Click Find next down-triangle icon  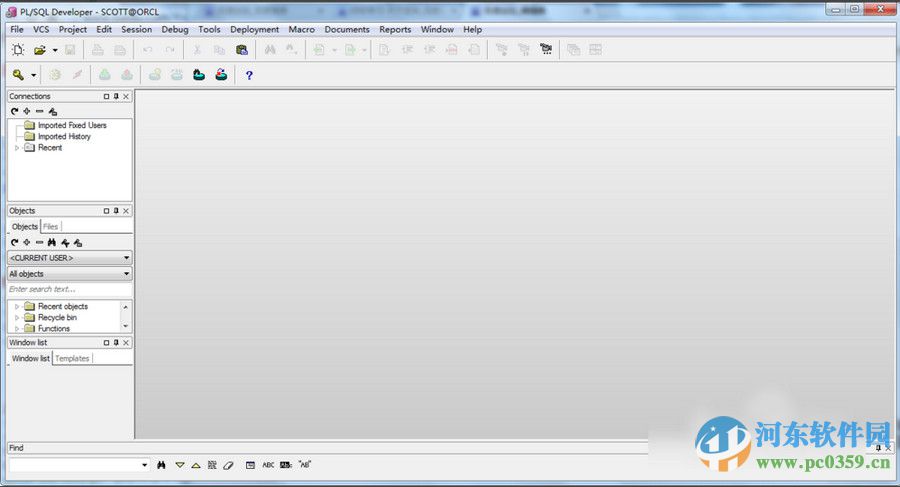pyautogui.click(x=180, y=465)
